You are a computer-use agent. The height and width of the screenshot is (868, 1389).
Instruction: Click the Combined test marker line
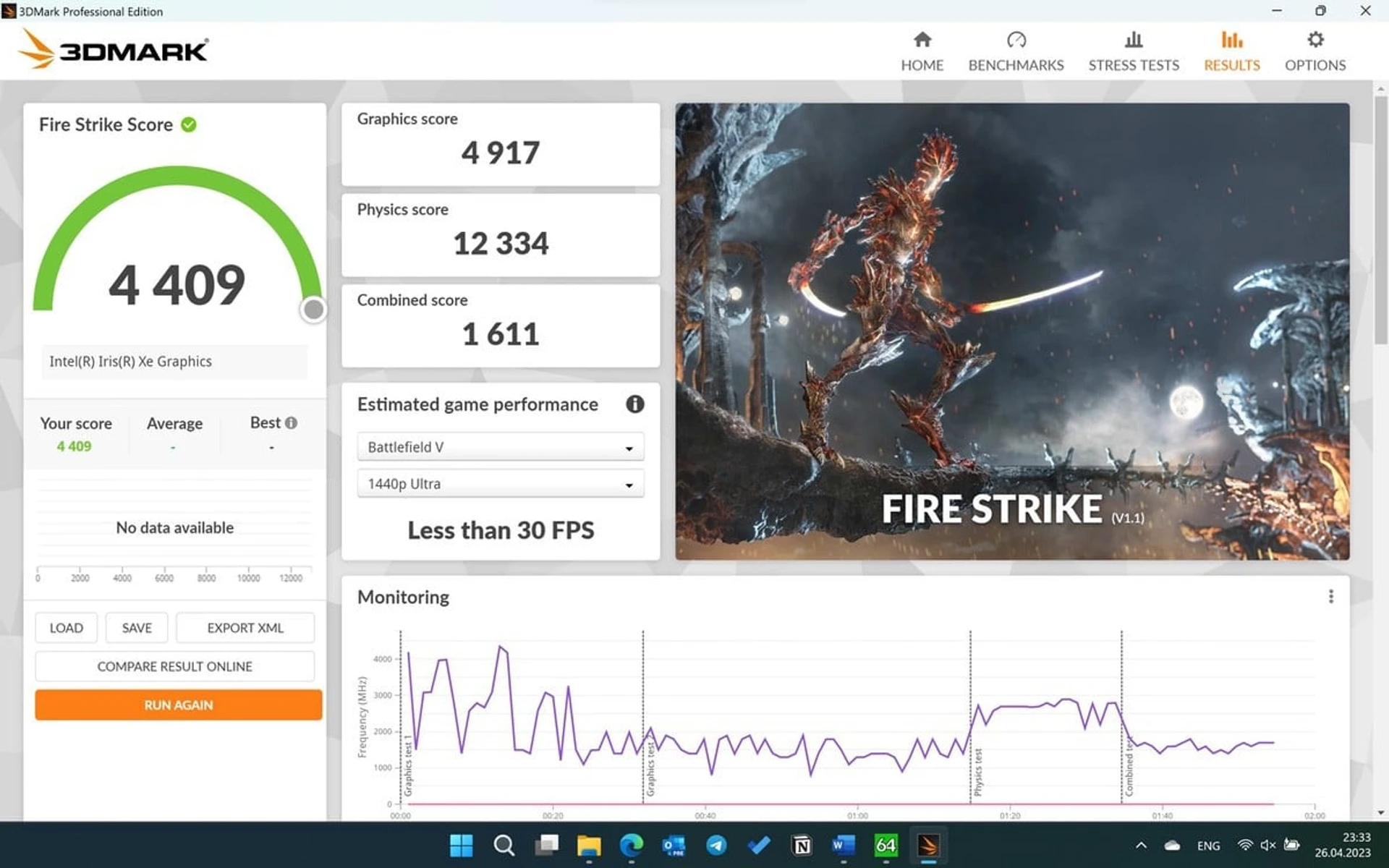pyautogui.click(x=1121, y=716)
